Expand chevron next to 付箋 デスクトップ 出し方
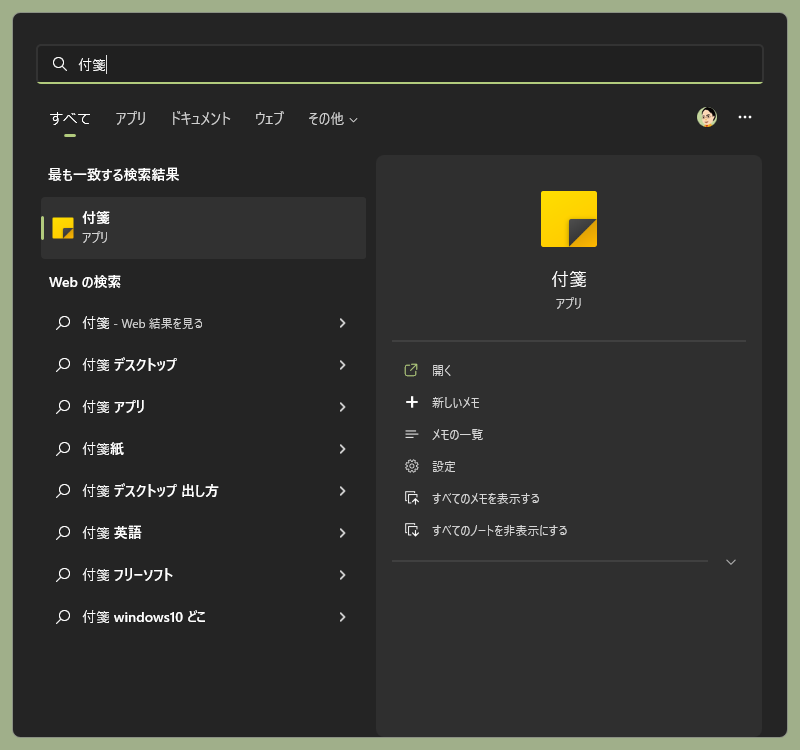This screenshot has height=750, width=800. point(343,491)
